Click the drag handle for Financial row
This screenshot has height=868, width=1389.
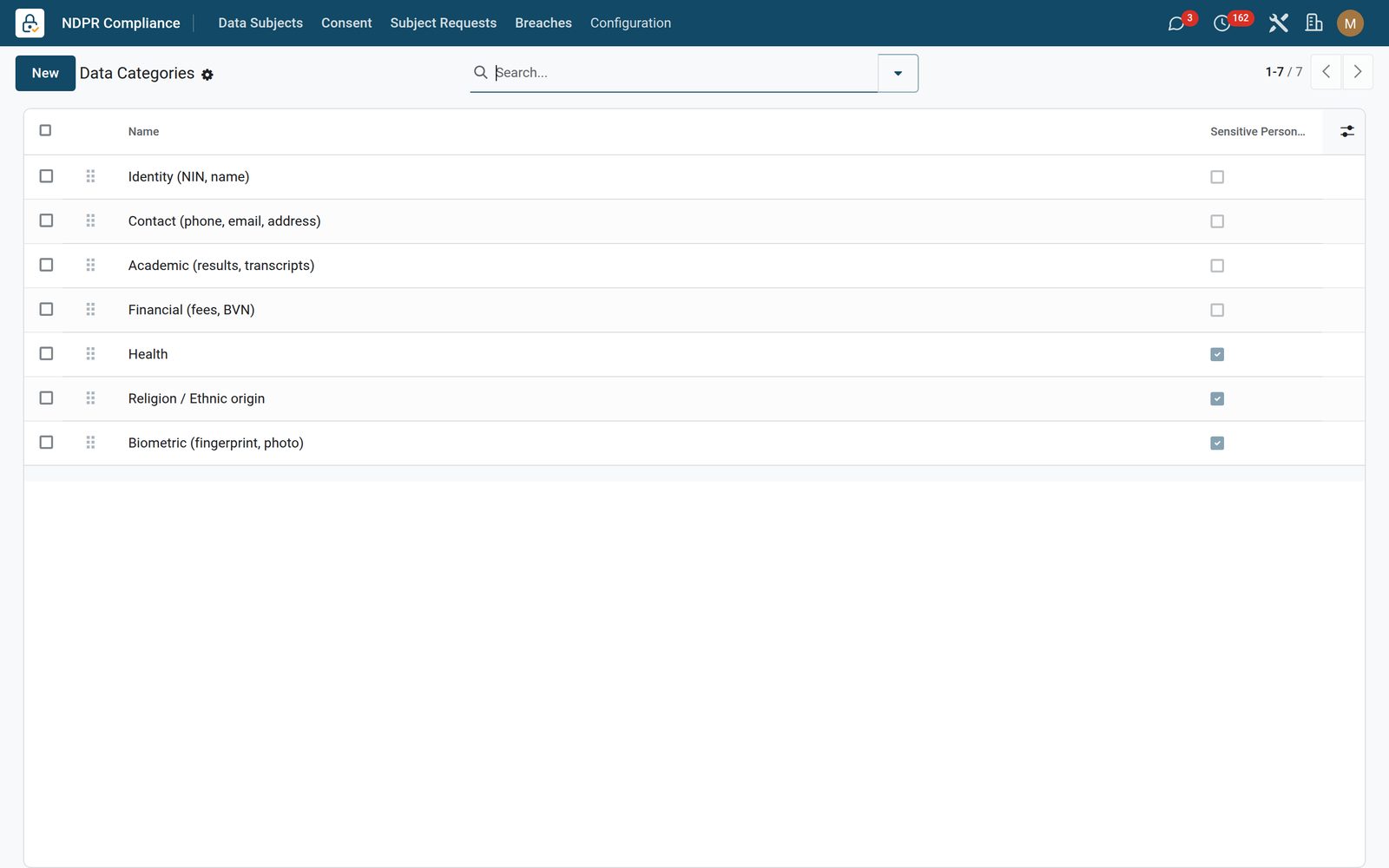click(90, 309)
